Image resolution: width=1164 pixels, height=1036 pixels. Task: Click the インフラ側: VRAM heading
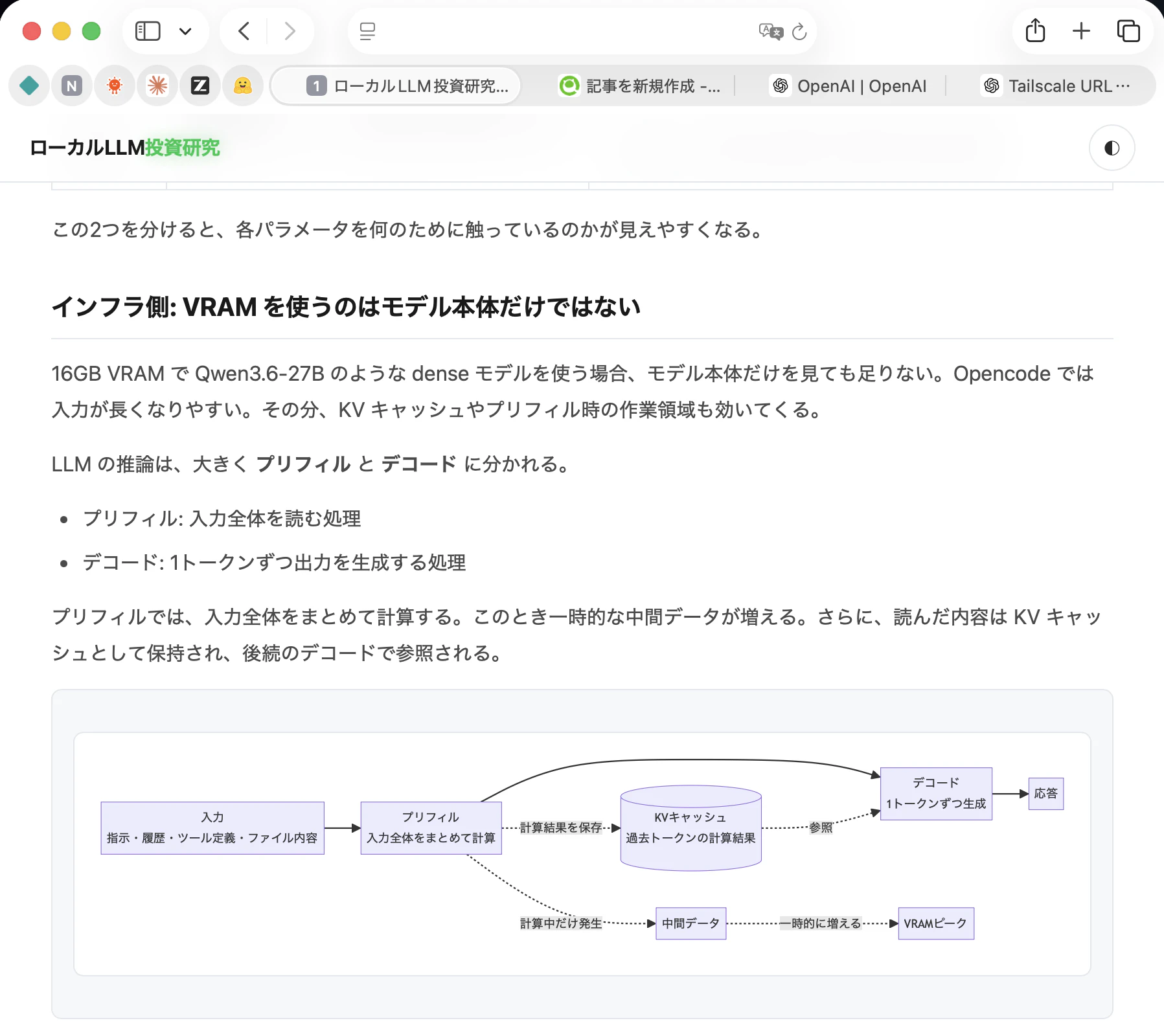point(347,307)
